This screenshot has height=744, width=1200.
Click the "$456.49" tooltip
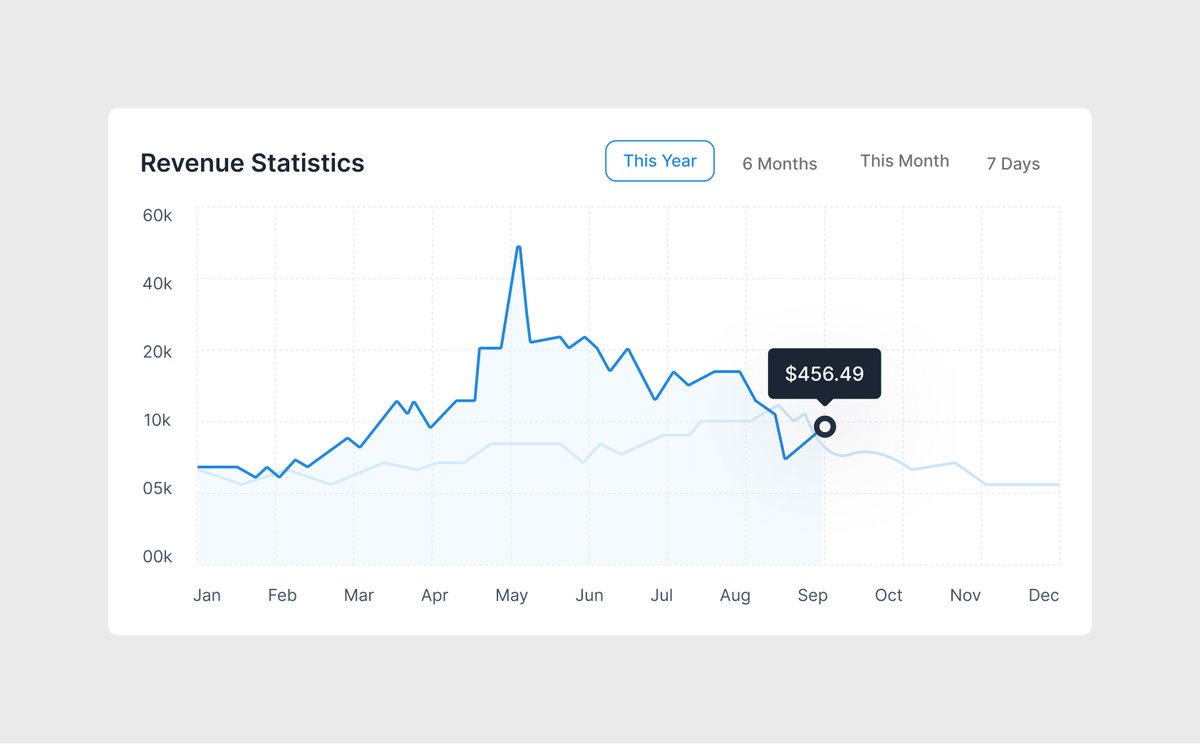coord(824,373)
